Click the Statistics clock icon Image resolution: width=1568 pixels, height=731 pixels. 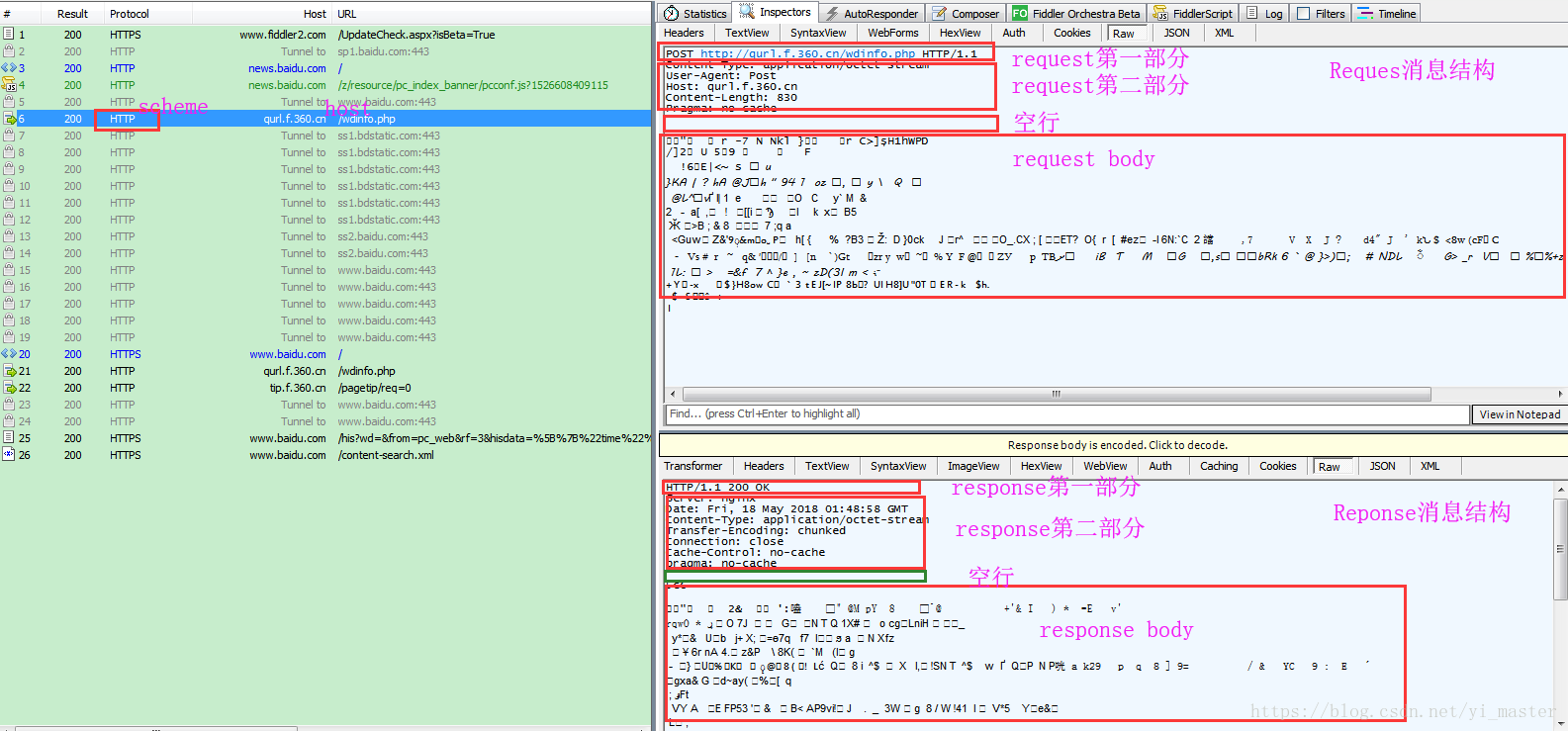pyautogui.click(x=672, y=13)
